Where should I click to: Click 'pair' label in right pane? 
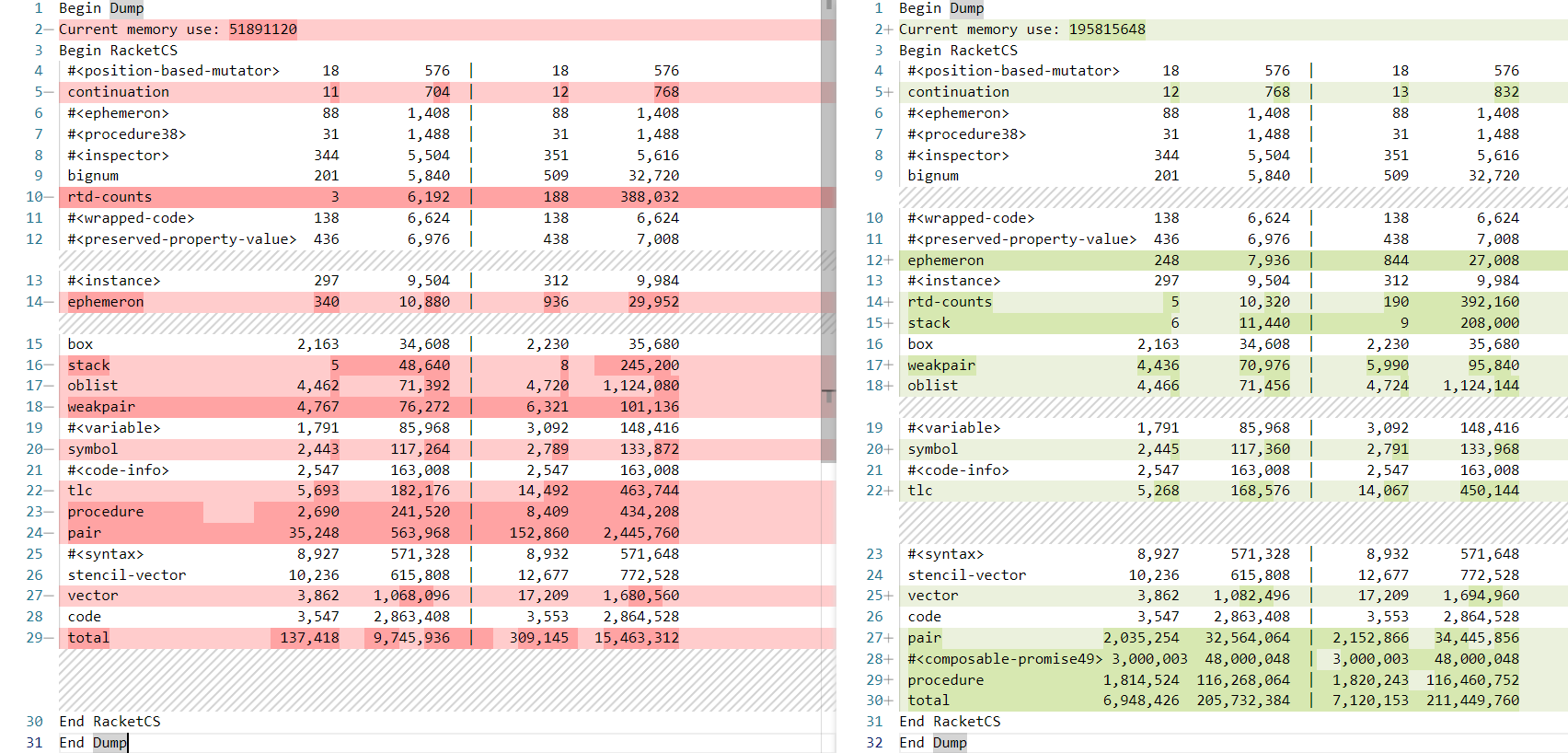click(925, 638)
